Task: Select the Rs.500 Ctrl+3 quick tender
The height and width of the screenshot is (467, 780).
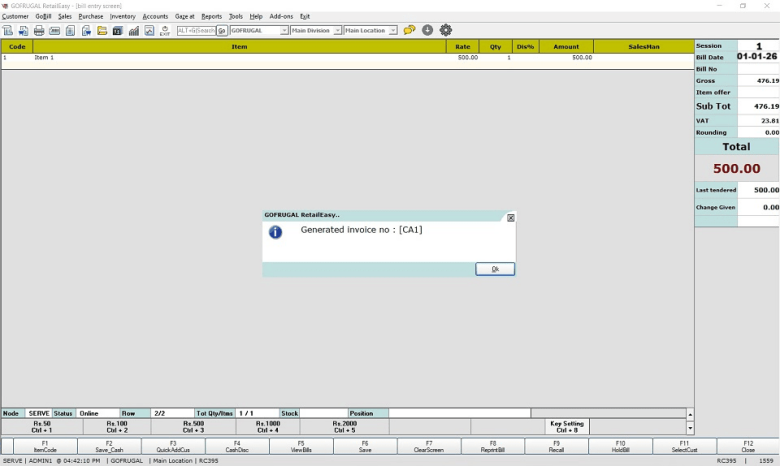Action: coord(194,427)
